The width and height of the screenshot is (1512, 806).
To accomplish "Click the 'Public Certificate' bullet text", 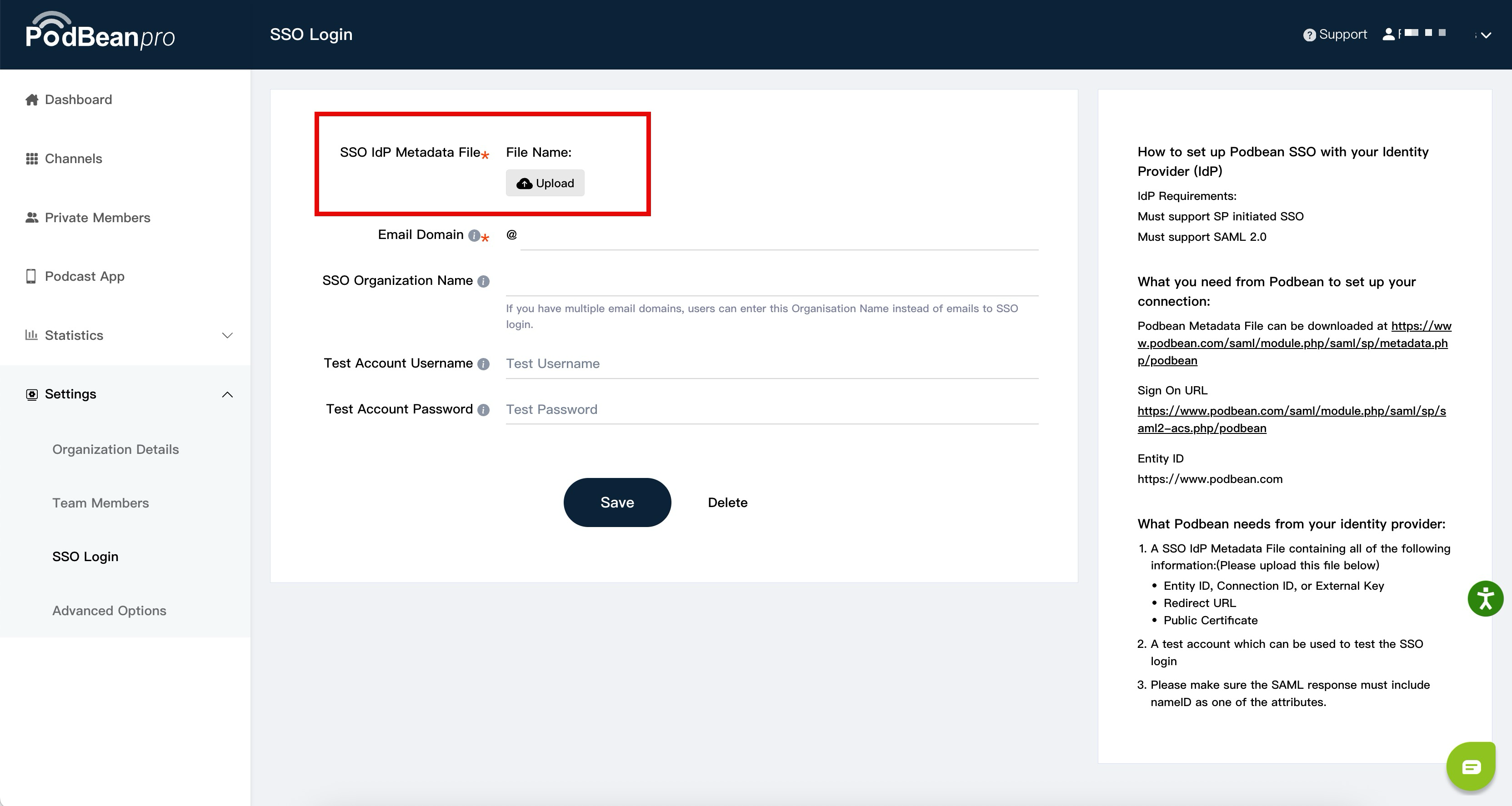I will (1210, 621).
